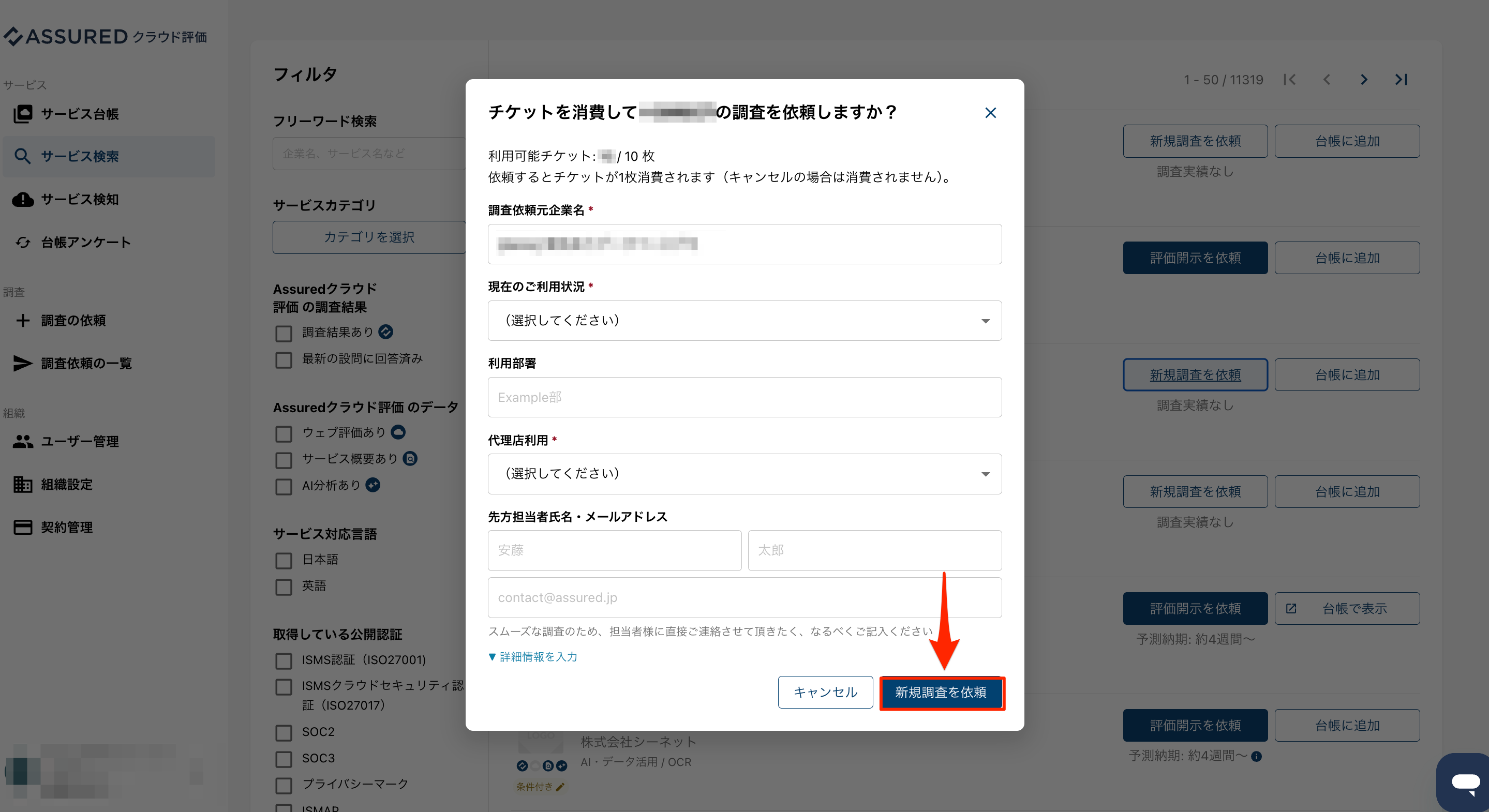Click the badge beside サービス概要あり
Screen dimensions: 1489x812
click(410, 458)
